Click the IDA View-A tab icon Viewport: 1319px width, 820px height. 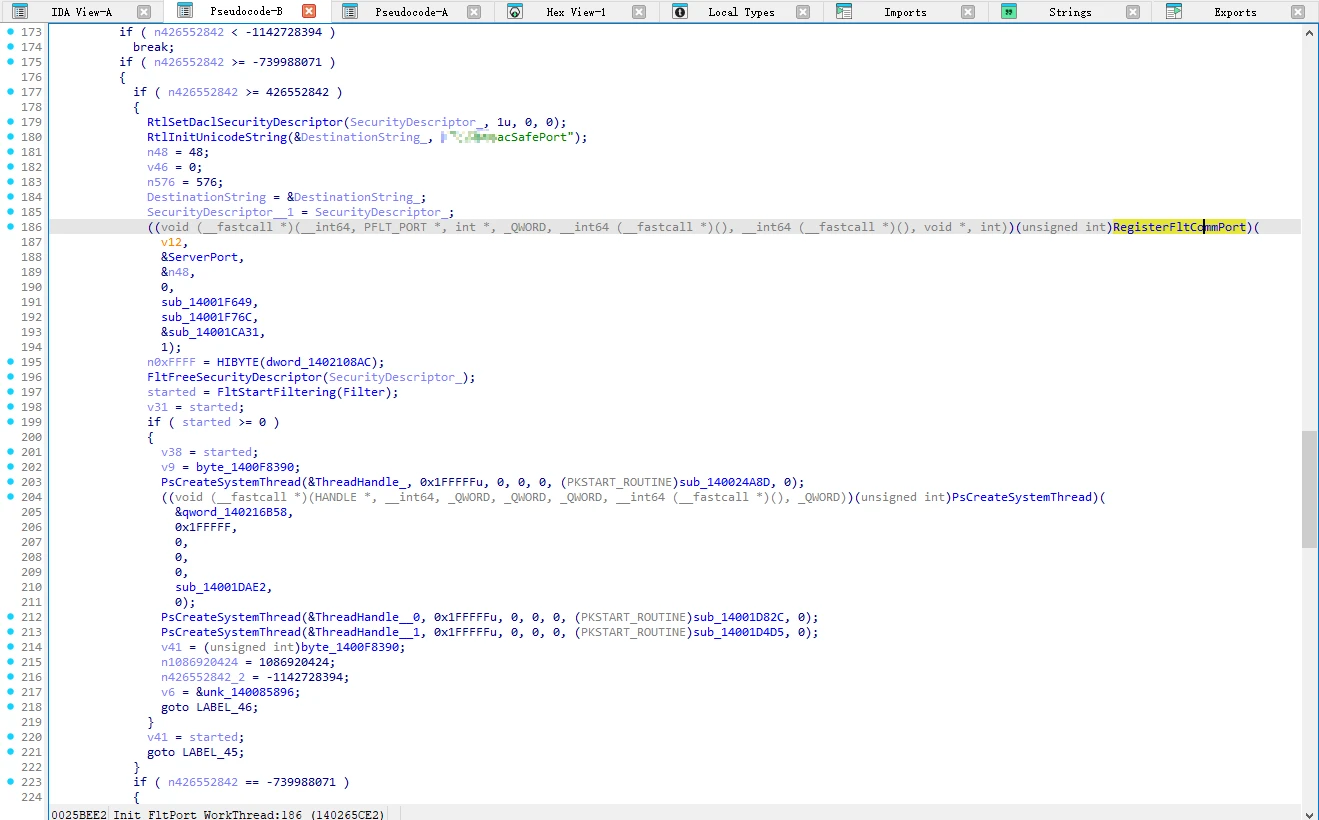coord(20,12)
